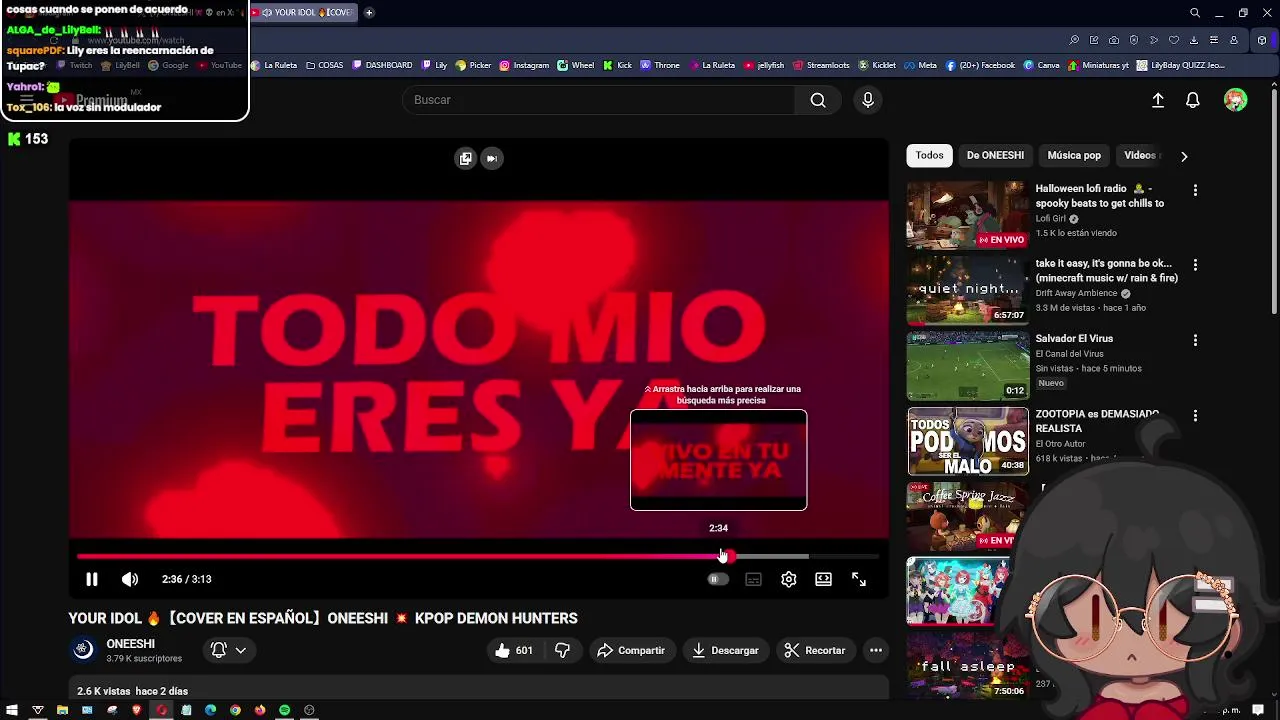The width and height of the screenshot is (1280, 720).
Task: Select the Música pop filter chip
Action: pos(1074,155)
